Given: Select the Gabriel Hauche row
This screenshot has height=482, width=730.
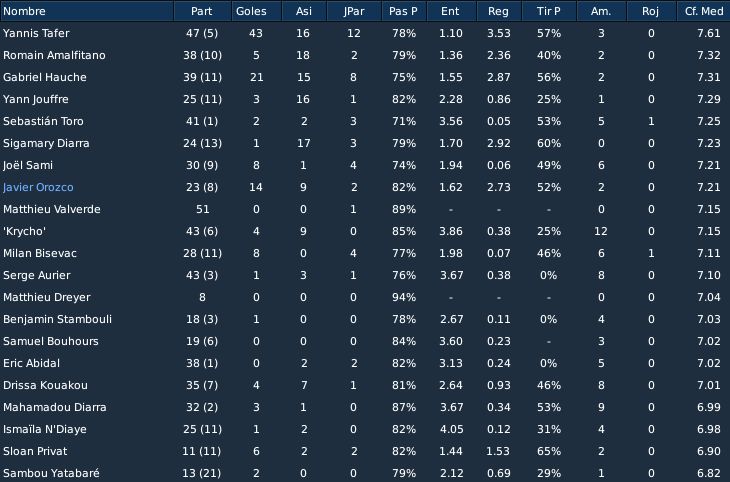Looking at the screenshot, I should pos(365,77).
